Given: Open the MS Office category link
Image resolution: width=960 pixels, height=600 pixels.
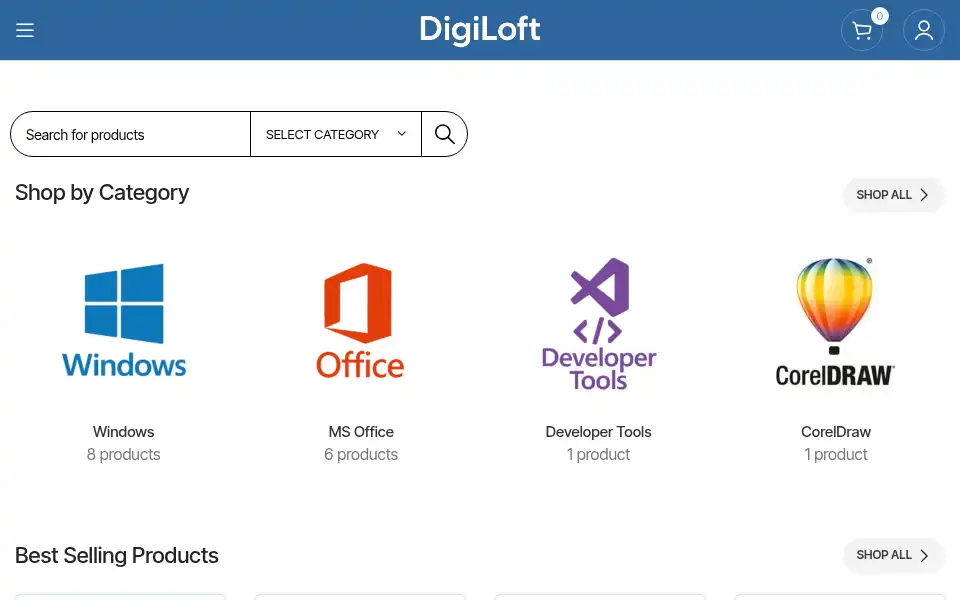Looking at the screenshot, I should pos(361,432).
